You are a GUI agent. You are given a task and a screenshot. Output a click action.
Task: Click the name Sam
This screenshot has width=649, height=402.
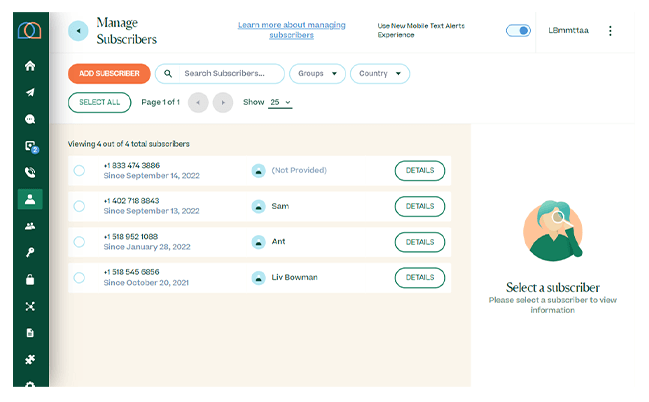click(280, 206)
